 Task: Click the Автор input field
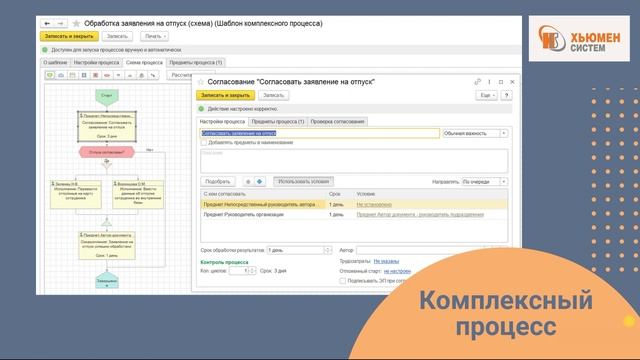[x=432, y=250]
